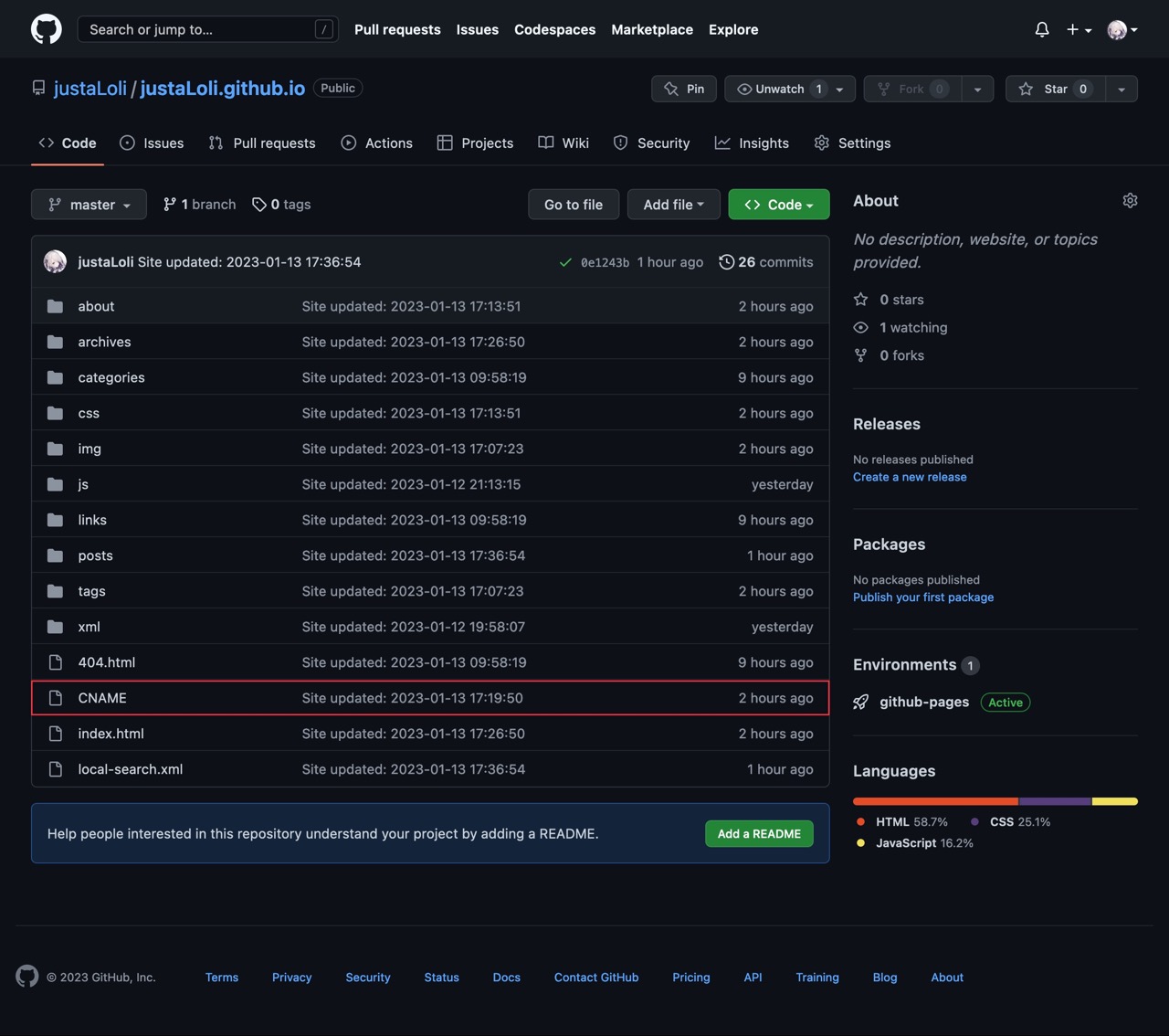Open the create new plus menu
Viewport: 1169px width, 1036px height.
pos(1079,29)
